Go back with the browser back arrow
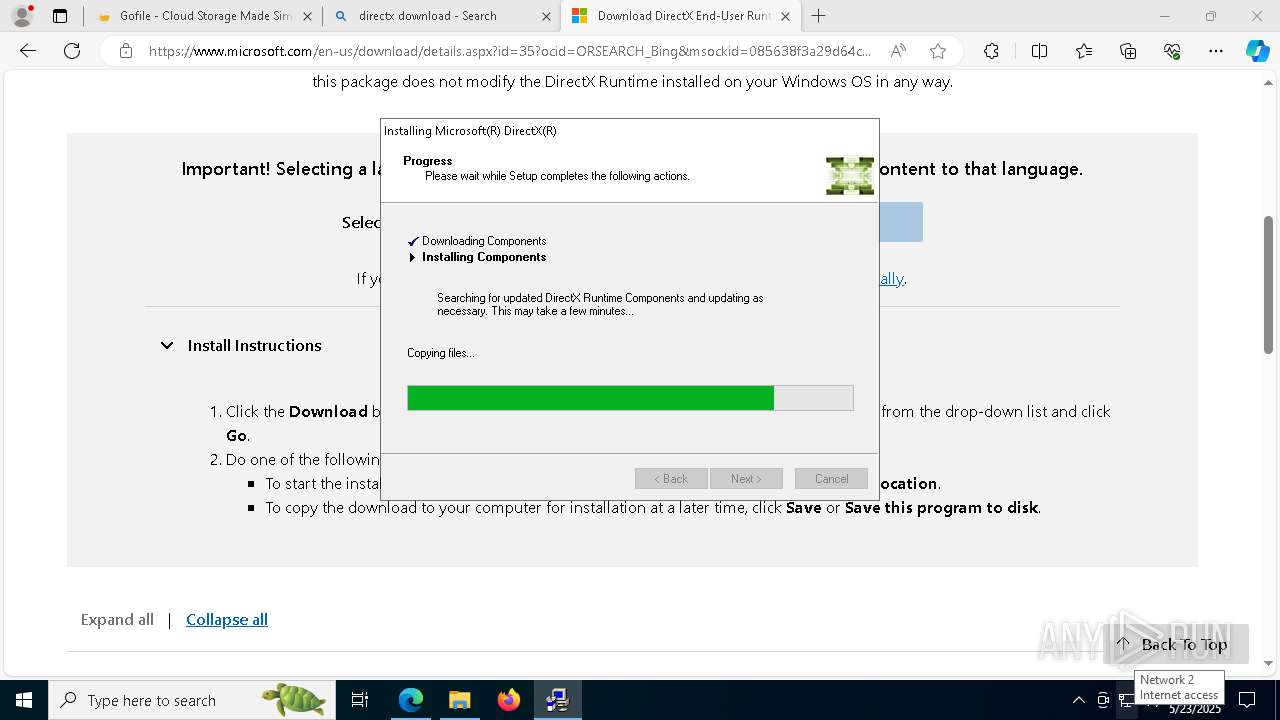This screenshot has width=1280, height=720. click(x=28, y=51)
